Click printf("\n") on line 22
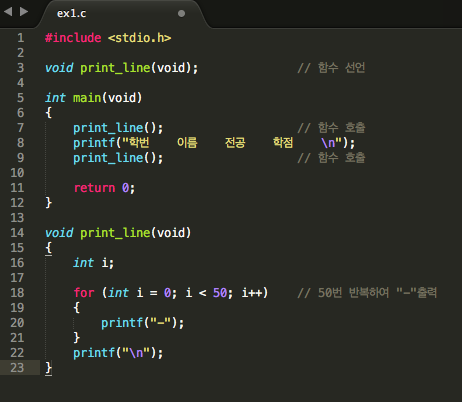Image resolution: width=462 pixels, height=402 pixels. pyautogui.click(x=118, y=353)
